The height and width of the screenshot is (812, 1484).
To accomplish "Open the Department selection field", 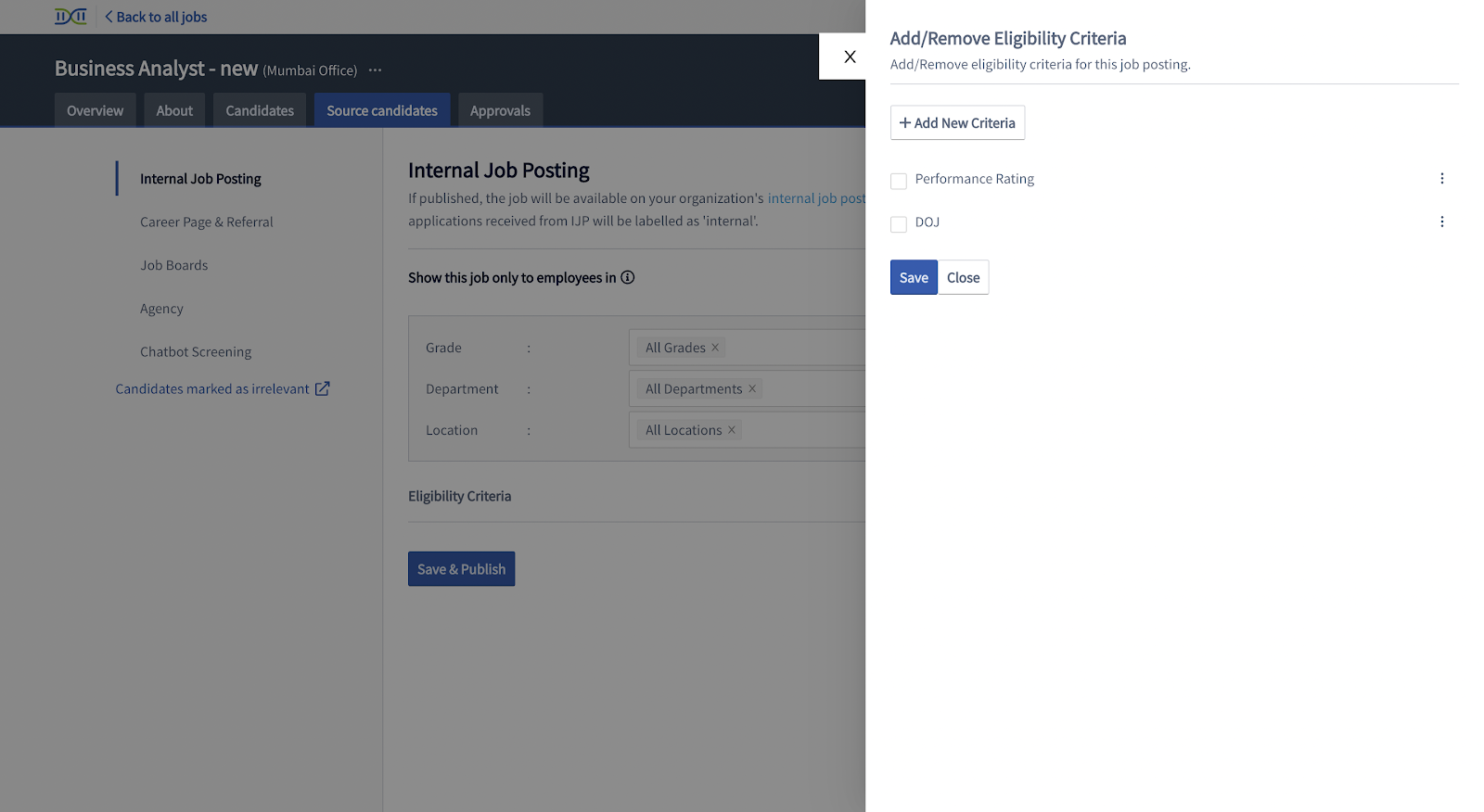I will 747,388.
